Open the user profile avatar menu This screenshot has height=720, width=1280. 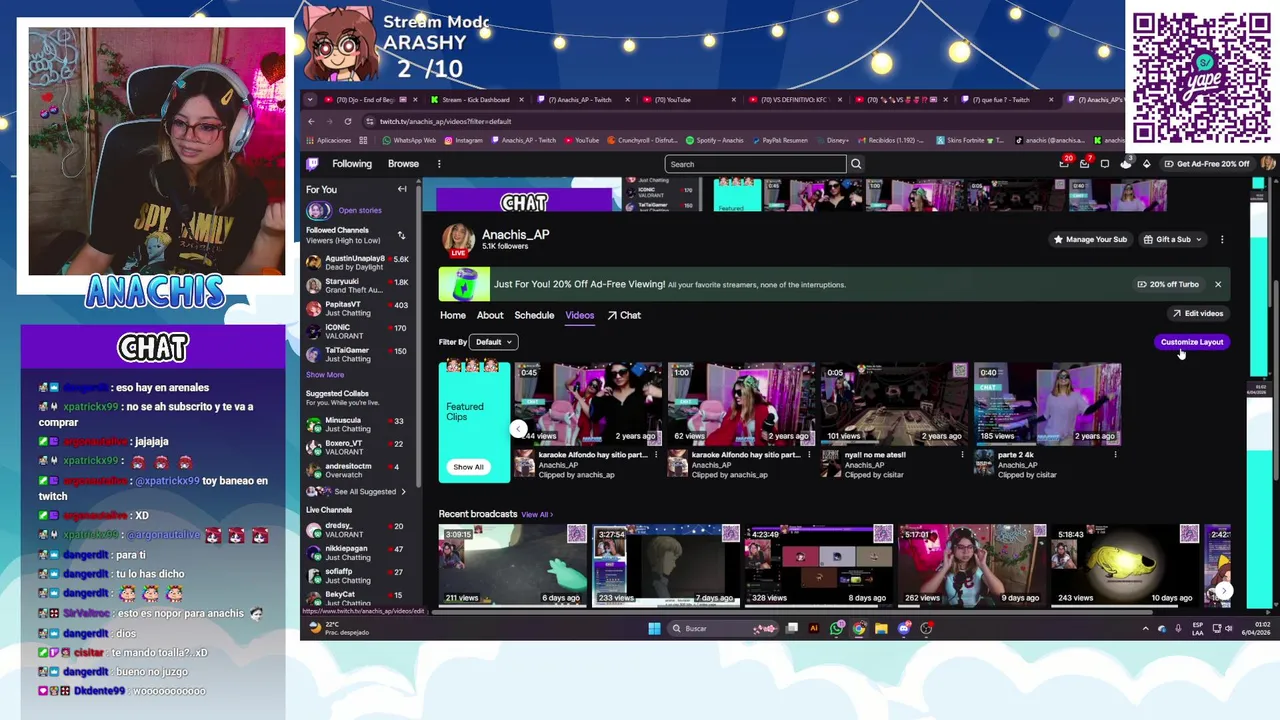[x=1268, y=164]
